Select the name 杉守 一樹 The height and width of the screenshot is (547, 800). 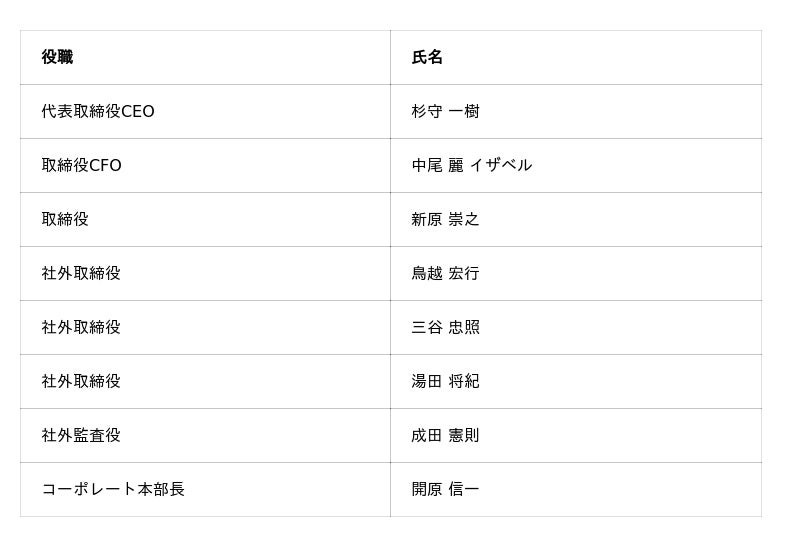pyautogui.click(x=445, y=112)
